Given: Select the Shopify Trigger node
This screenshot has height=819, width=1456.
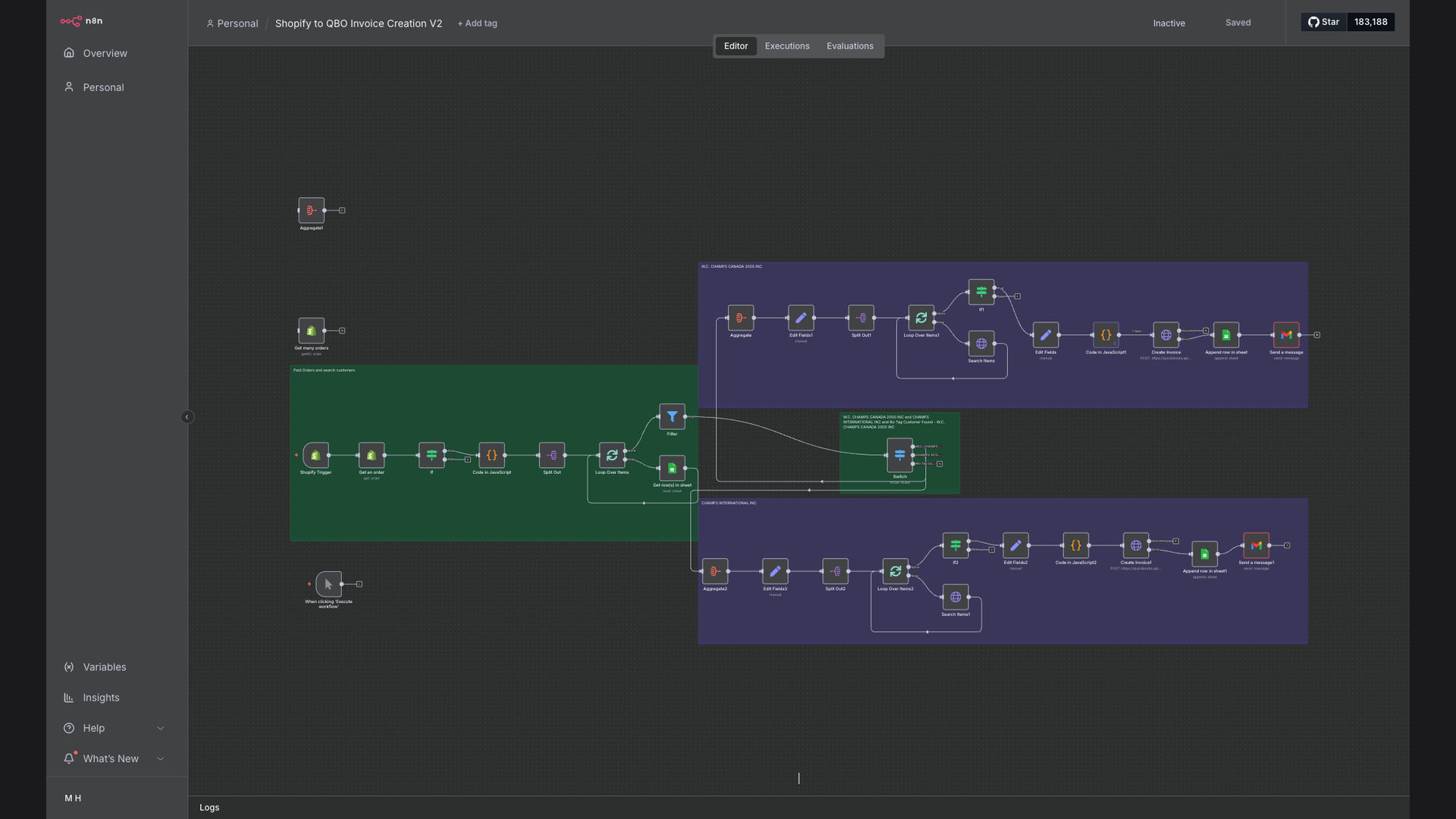Looking at the screenshot, I should click(315, 455).
